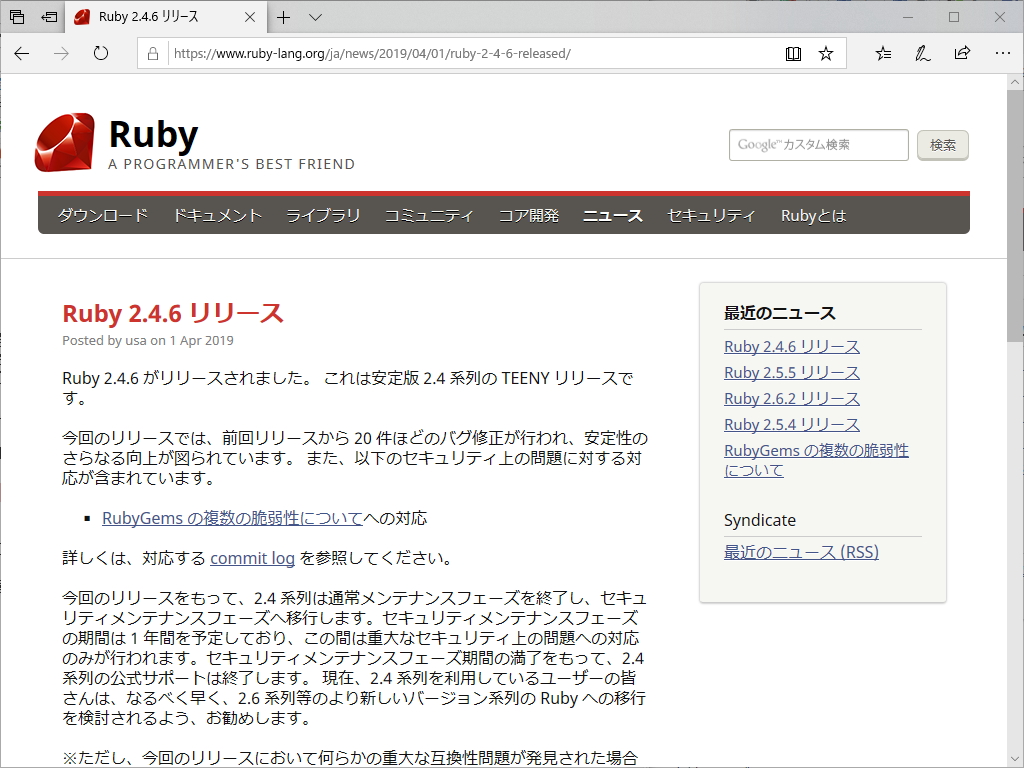Click the lock icon in address bar
The image size is (1024, 768).
coord(153,54)
